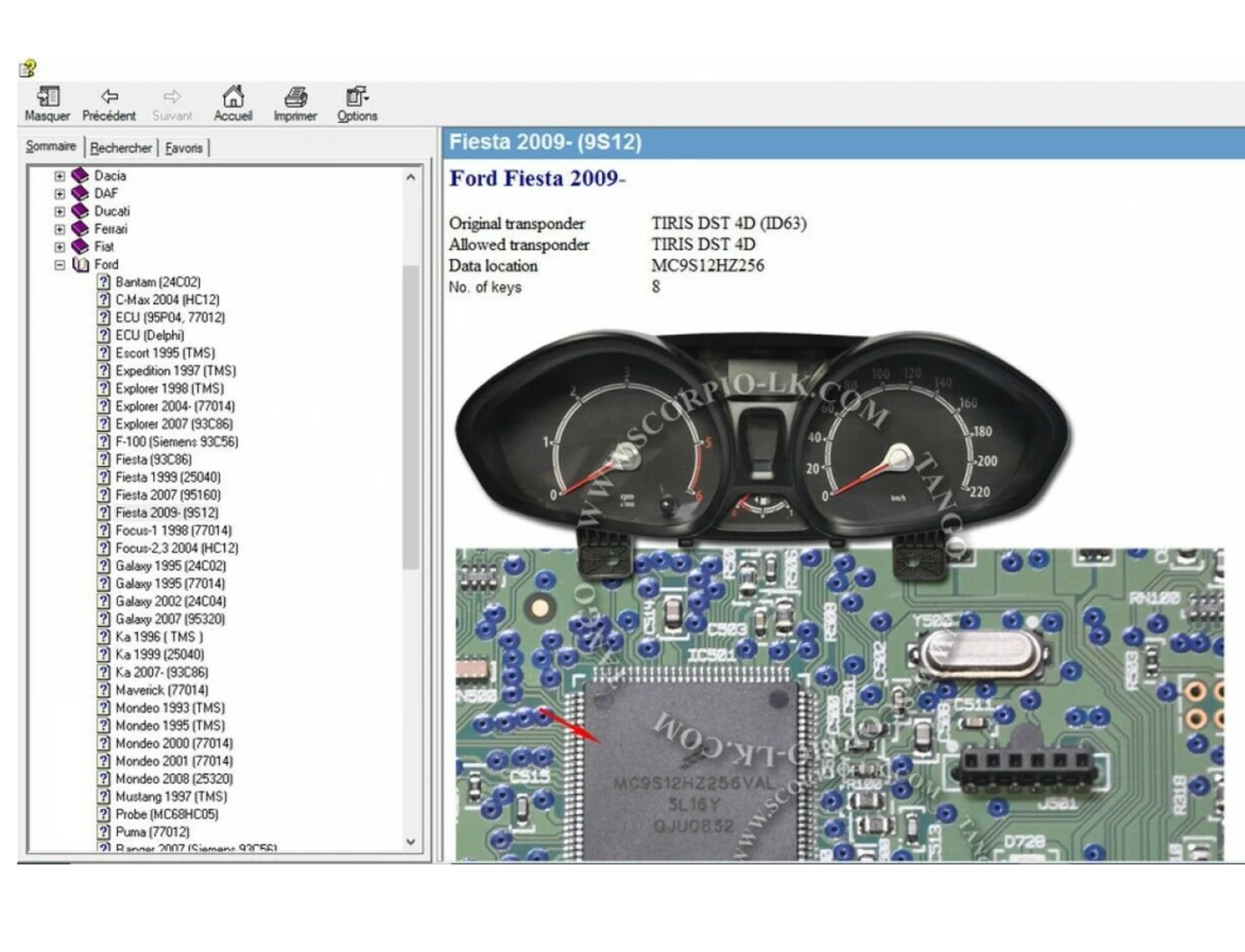This screenshot has height=952, width=1245.
Task: Open the Fiesta 2007 (95160) topic
Action: 168,495
